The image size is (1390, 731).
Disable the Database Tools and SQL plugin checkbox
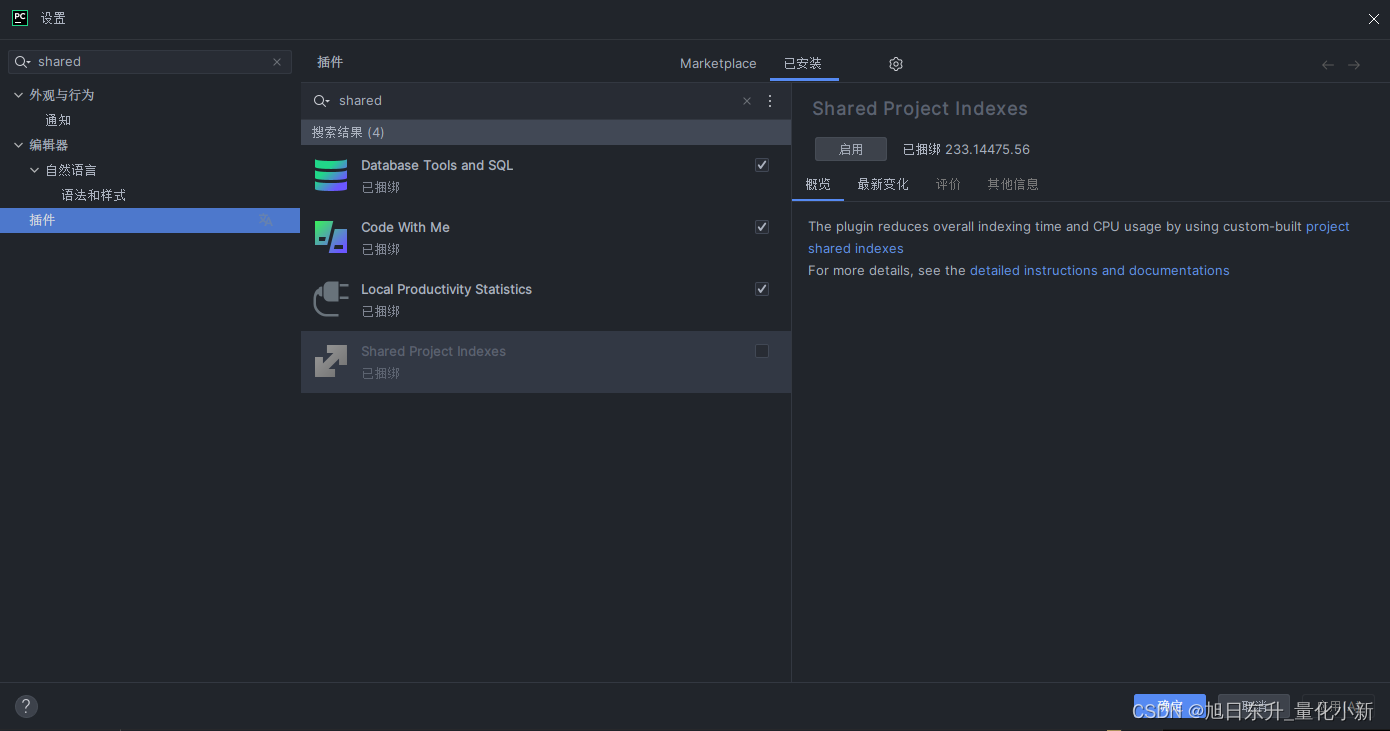[x=762, y=165]
